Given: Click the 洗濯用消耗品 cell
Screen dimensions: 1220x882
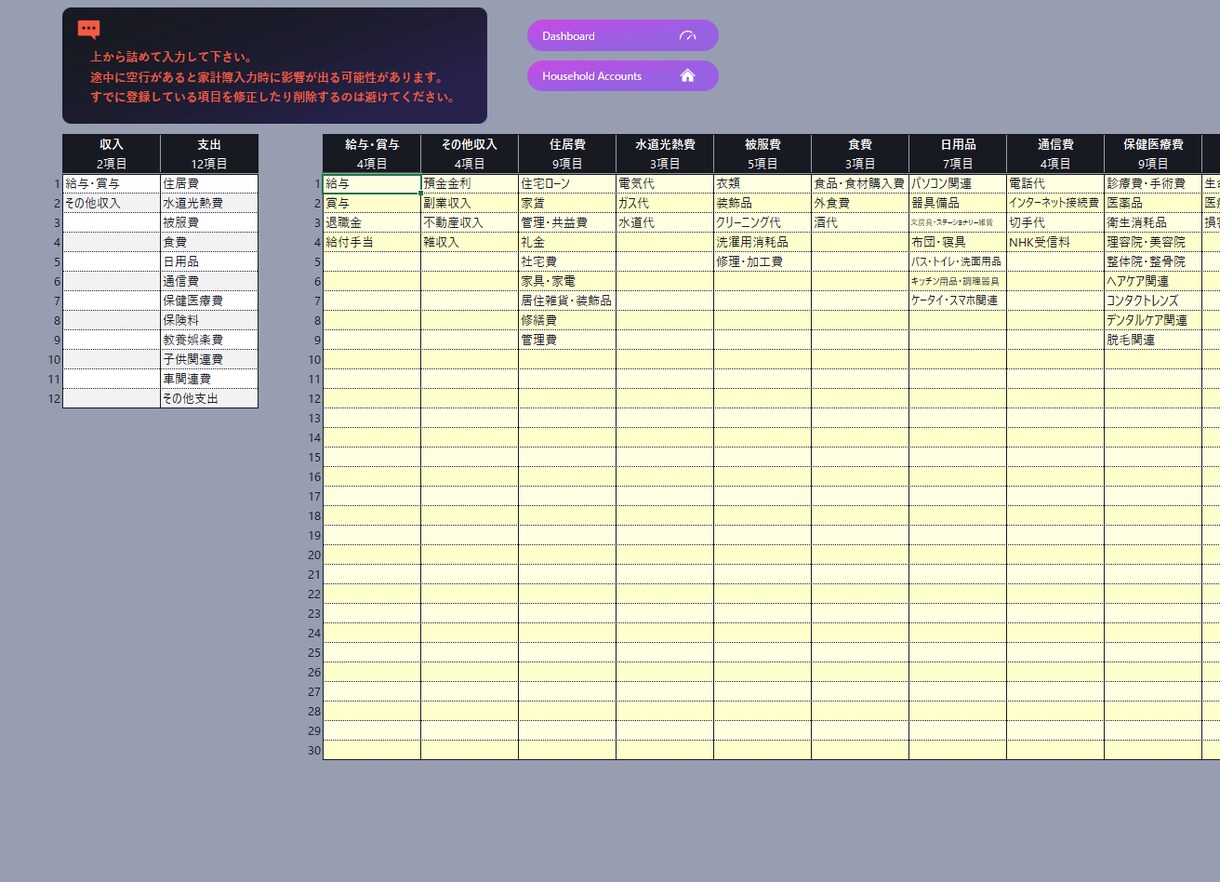Looking at the screenshot, I should coord(763,242).
